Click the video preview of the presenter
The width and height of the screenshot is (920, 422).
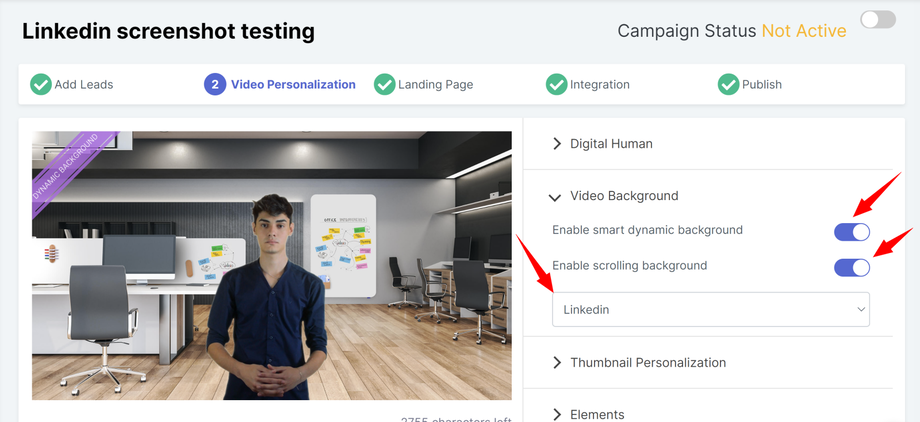tap(272, 266)
